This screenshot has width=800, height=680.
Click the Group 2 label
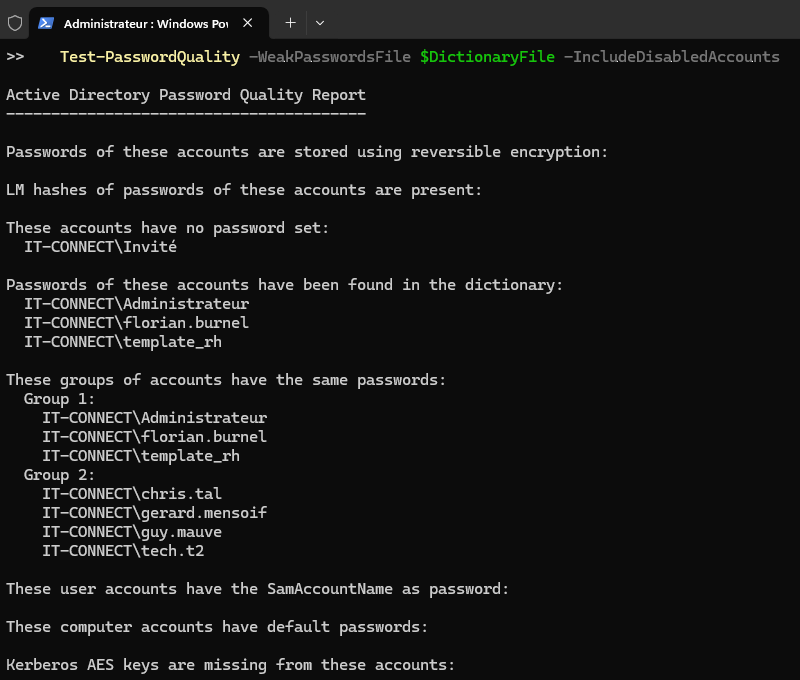click(59, 475)
